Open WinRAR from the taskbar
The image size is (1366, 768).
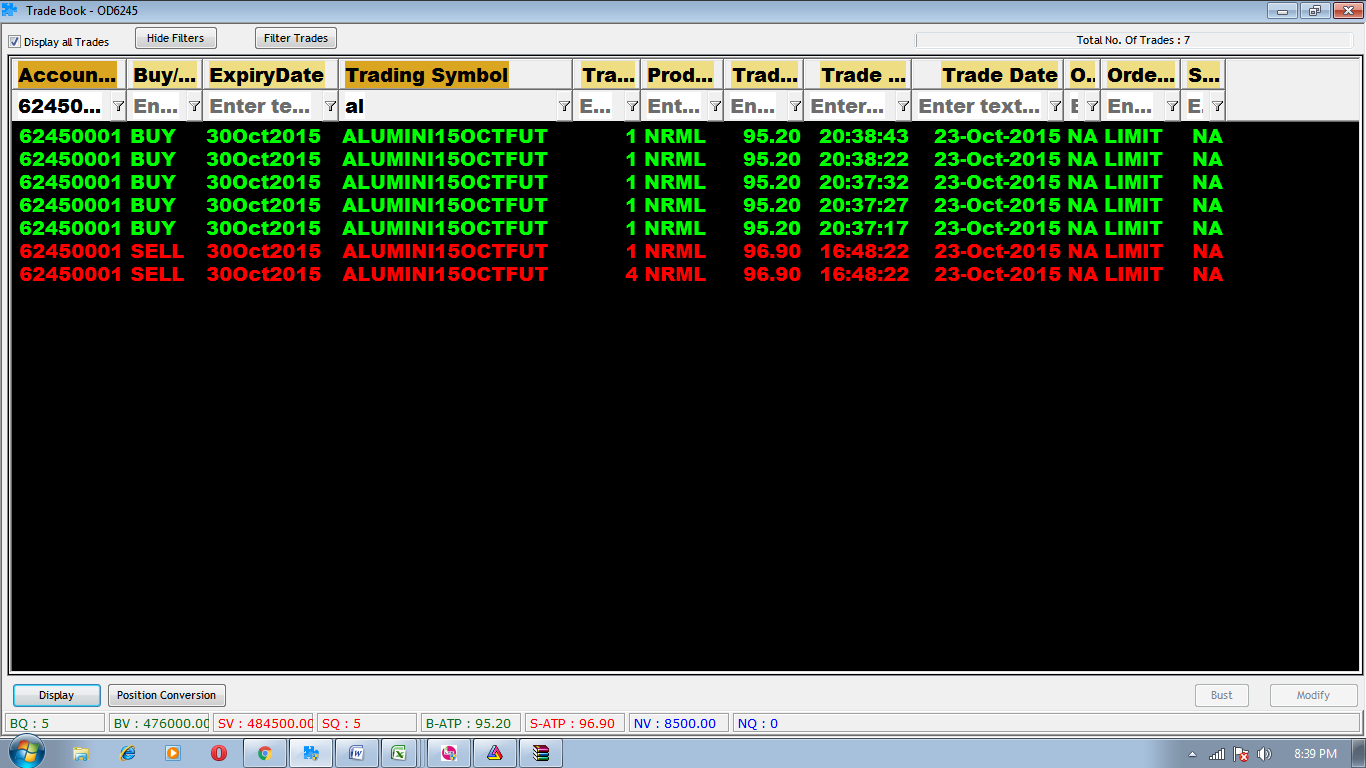click(x=541, y=753)
